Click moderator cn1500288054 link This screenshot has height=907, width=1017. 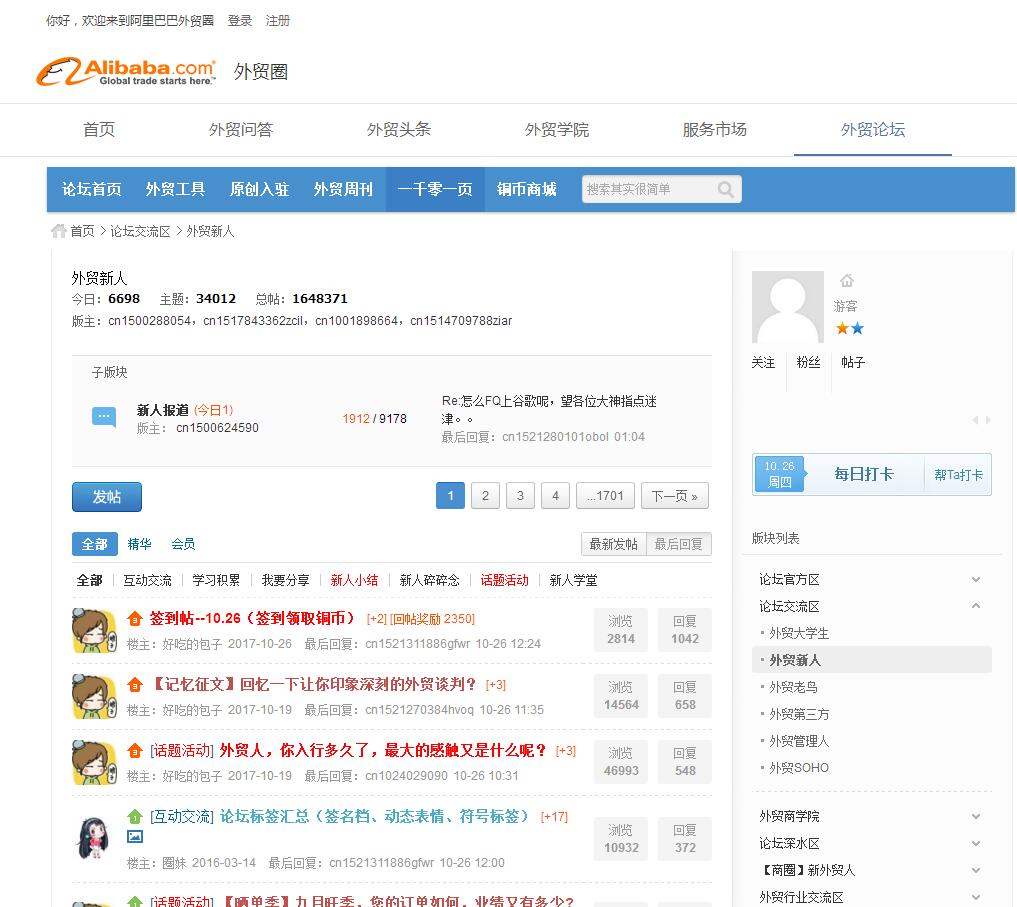coord(150,320)
